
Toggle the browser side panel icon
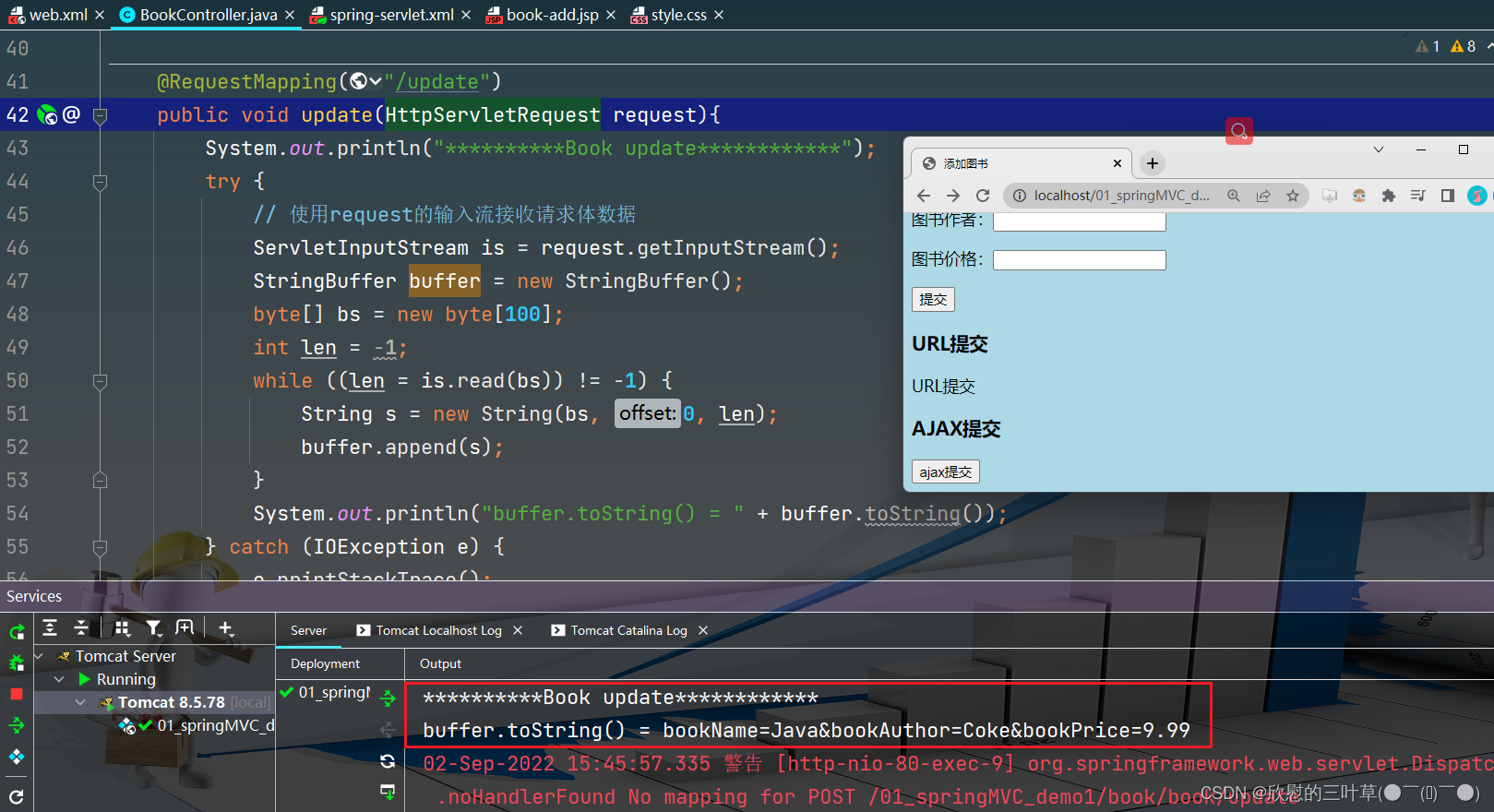(1448, 196)
